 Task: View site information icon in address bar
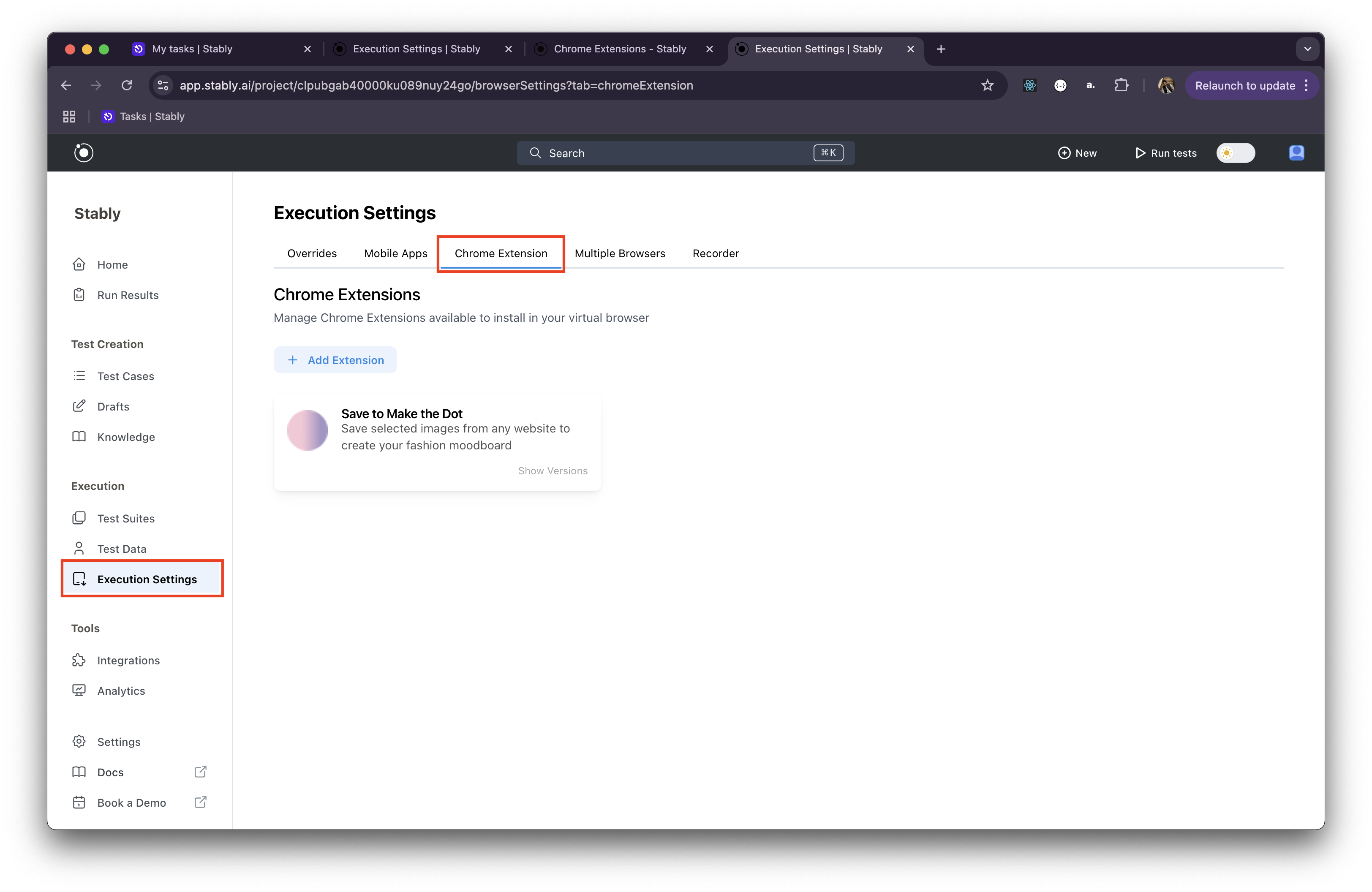coord(163,85)
